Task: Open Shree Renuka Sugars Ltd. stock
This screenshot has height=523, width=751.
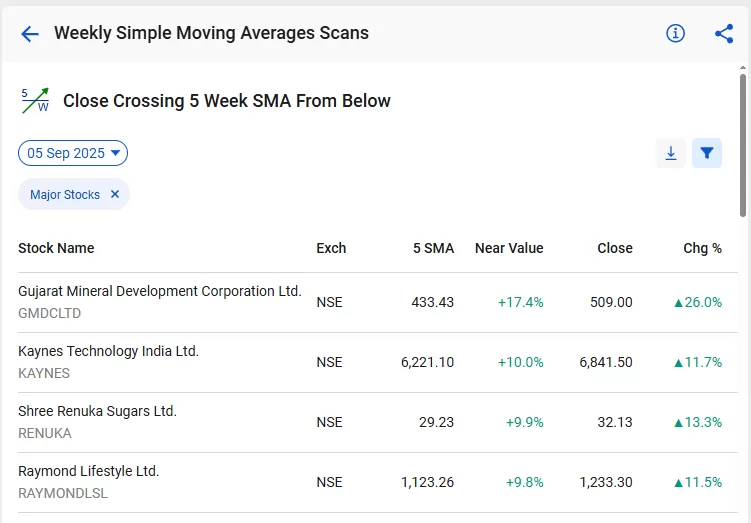Action: 97,411
